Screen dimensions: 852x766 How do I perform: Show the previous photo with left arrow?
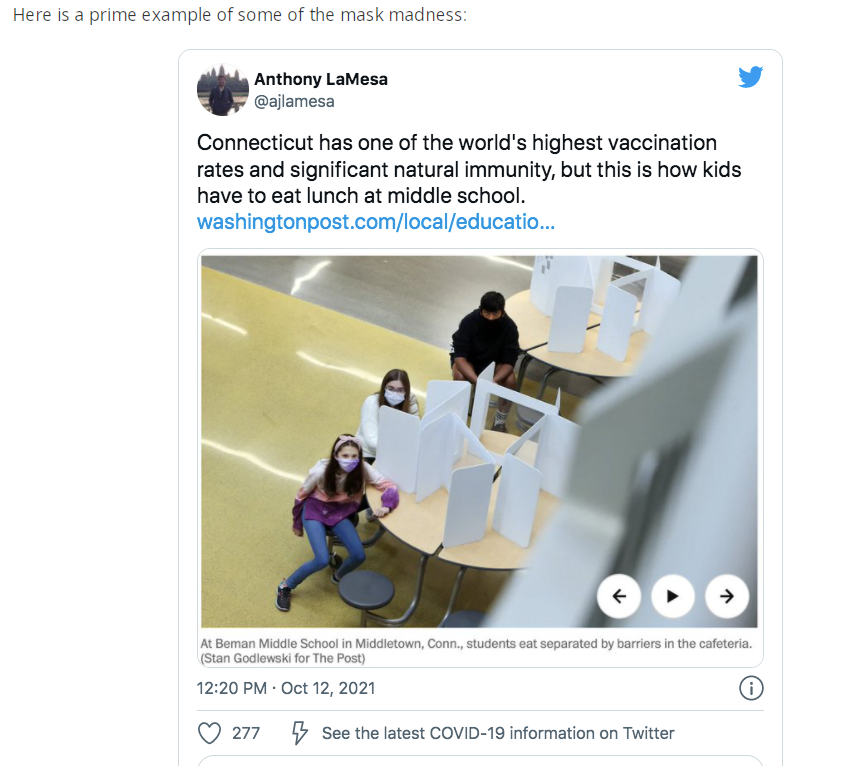point(619,597)
